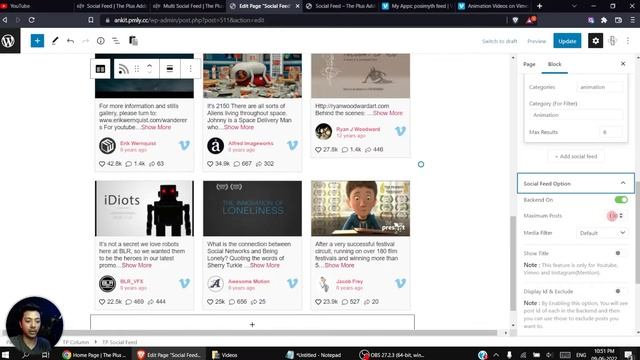Open the WordPress logo menu
The width and height of the screenshot is (640, 360).
[x=9, y=41]
